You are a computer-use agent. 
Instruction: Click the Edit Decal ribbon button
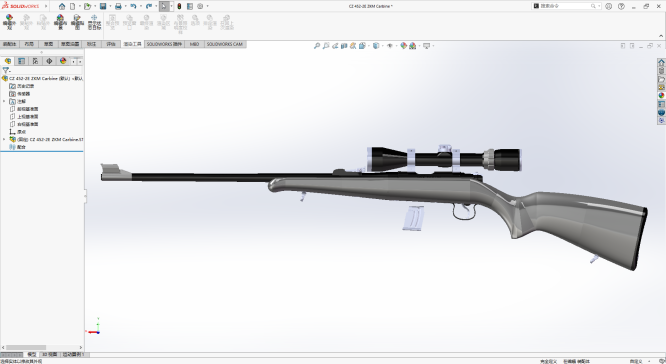[77, 22]
